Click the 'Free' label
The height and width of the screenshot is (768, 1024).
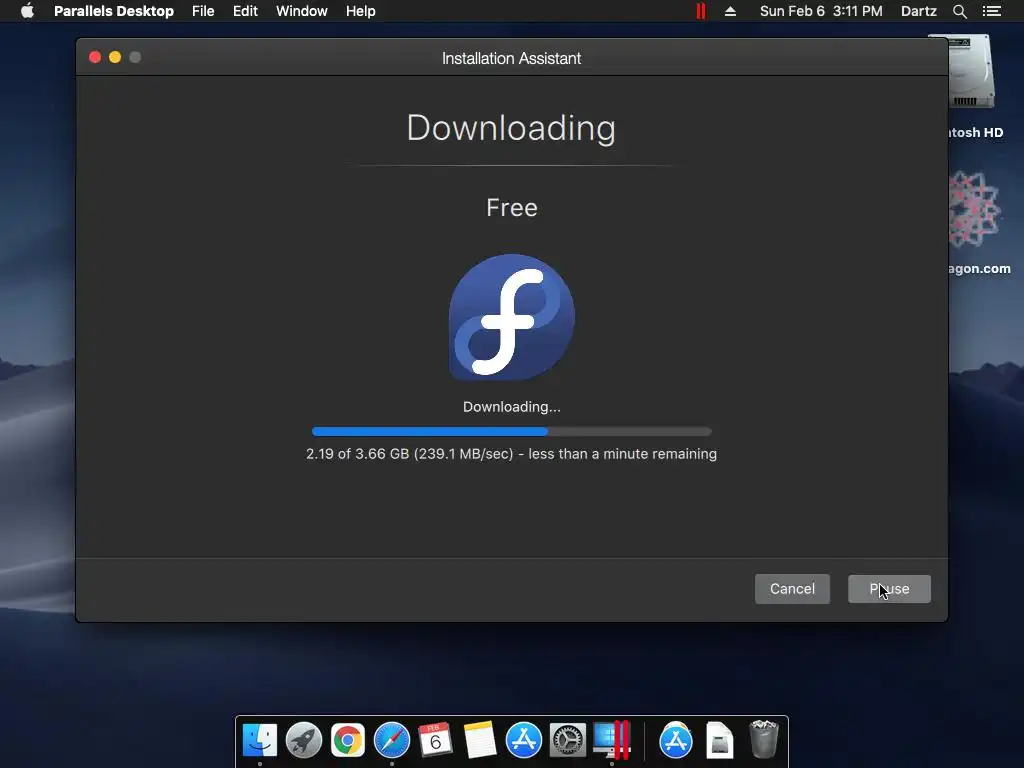[512, 208]
